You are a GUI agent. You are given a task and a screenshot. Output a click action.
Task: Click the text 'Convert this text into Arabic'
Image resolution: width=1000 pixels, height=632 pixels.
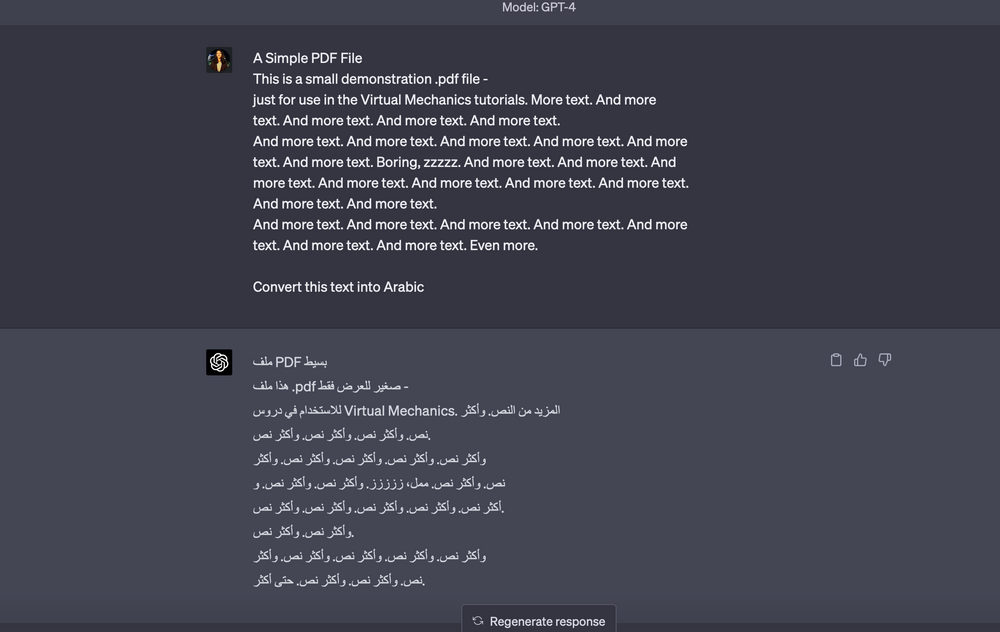[338, 287]
